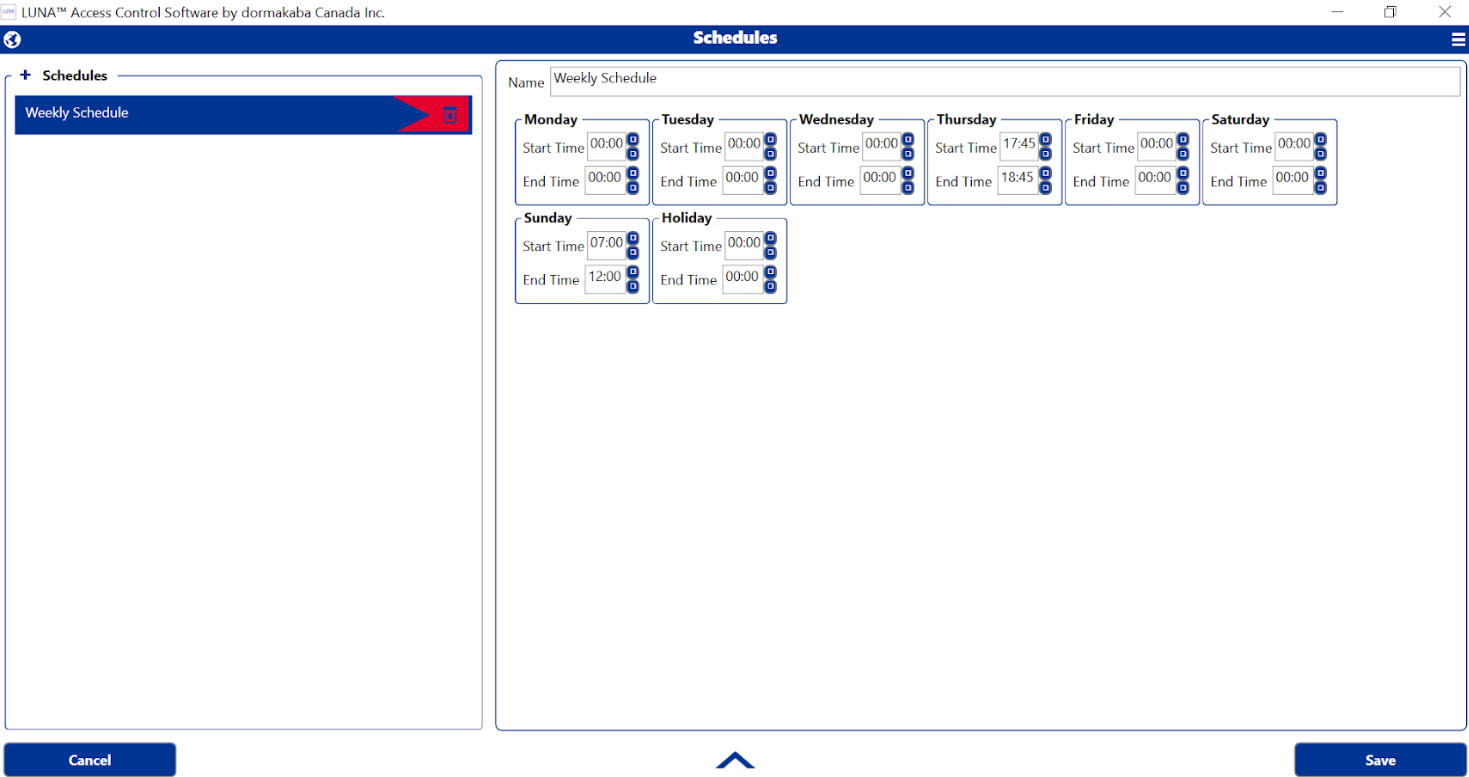Click the upper spinner button for Saturday Start Time

(x=1321, y=140)
